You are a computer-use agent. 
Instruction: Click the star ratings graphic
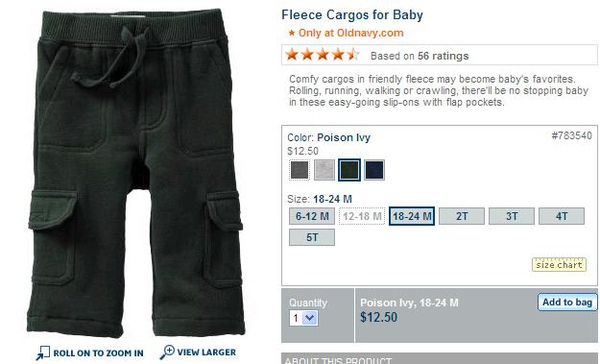click(x=323, y=55)
